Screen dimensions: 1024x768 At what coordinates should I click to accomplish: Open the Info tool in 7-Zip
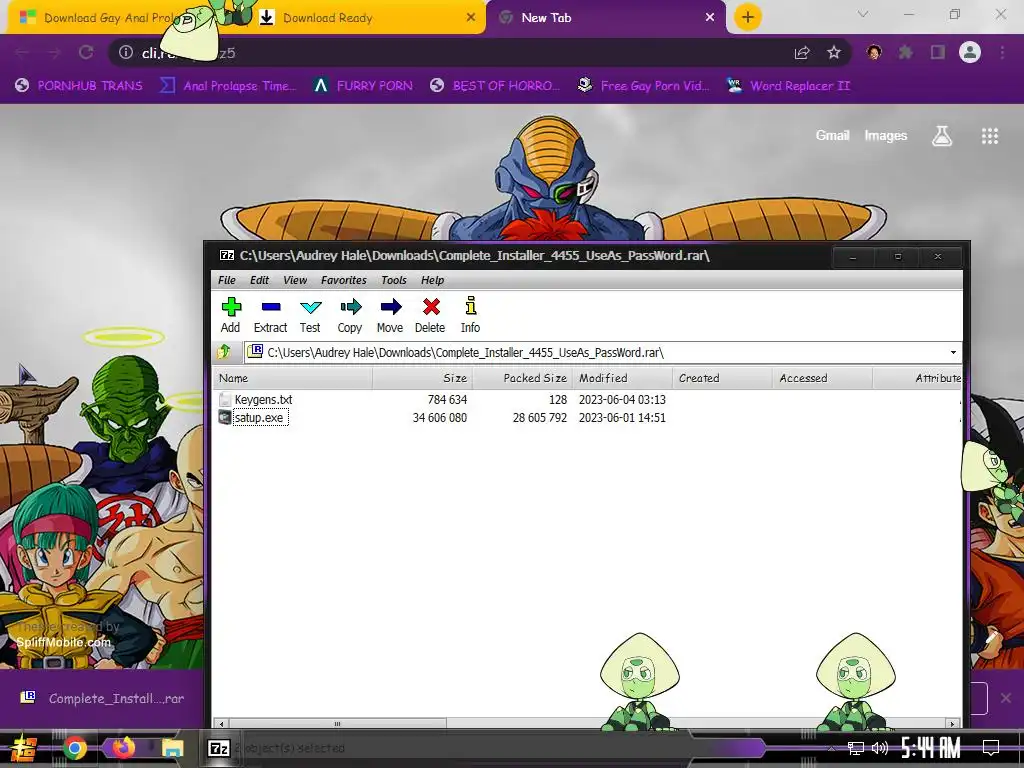470,315
